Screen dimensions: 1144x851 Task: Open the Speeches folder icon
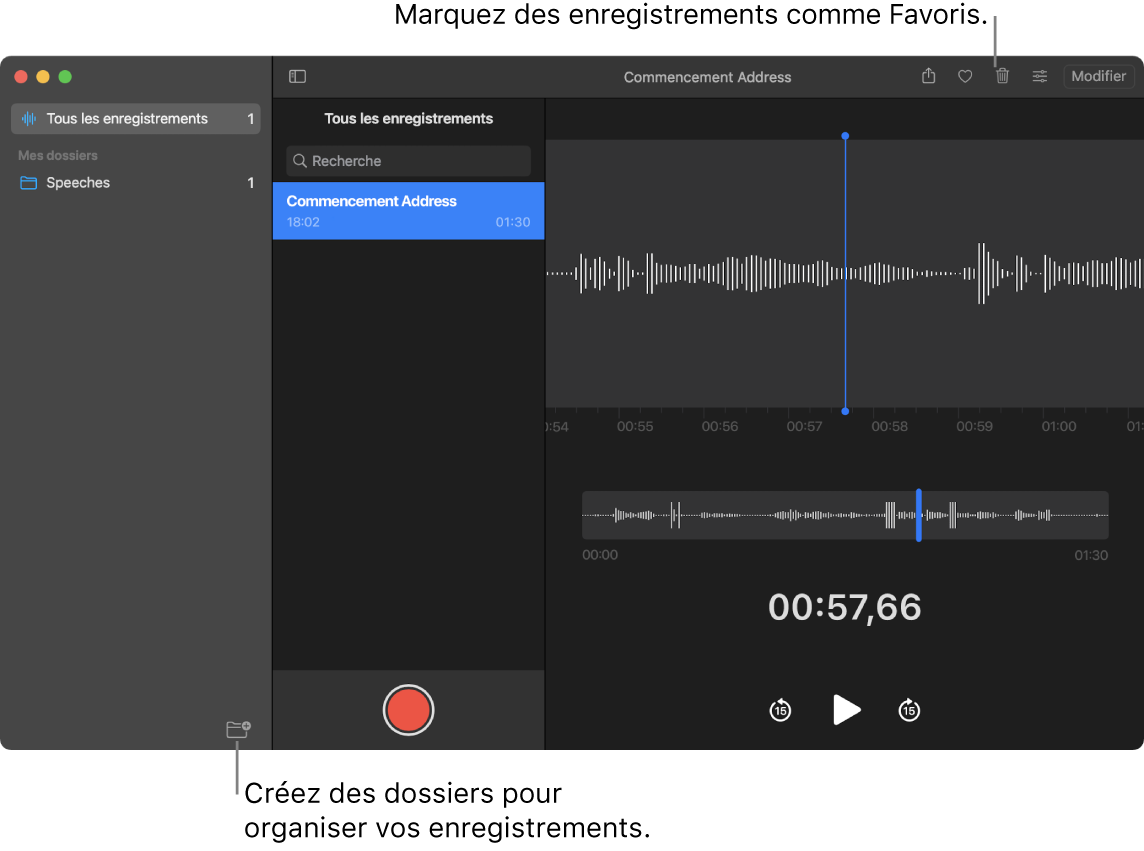pos(29,182)
